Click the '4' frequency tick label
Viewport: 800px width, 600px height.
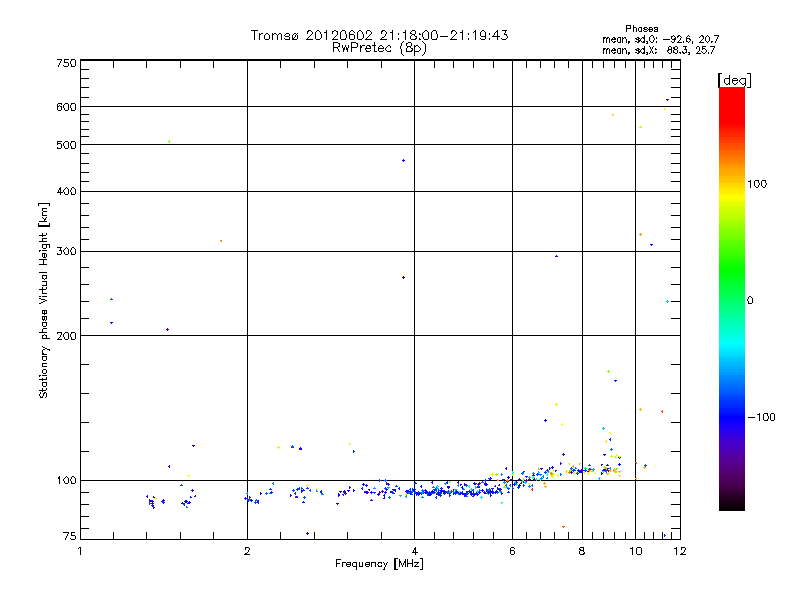click(x=414, y=551)
